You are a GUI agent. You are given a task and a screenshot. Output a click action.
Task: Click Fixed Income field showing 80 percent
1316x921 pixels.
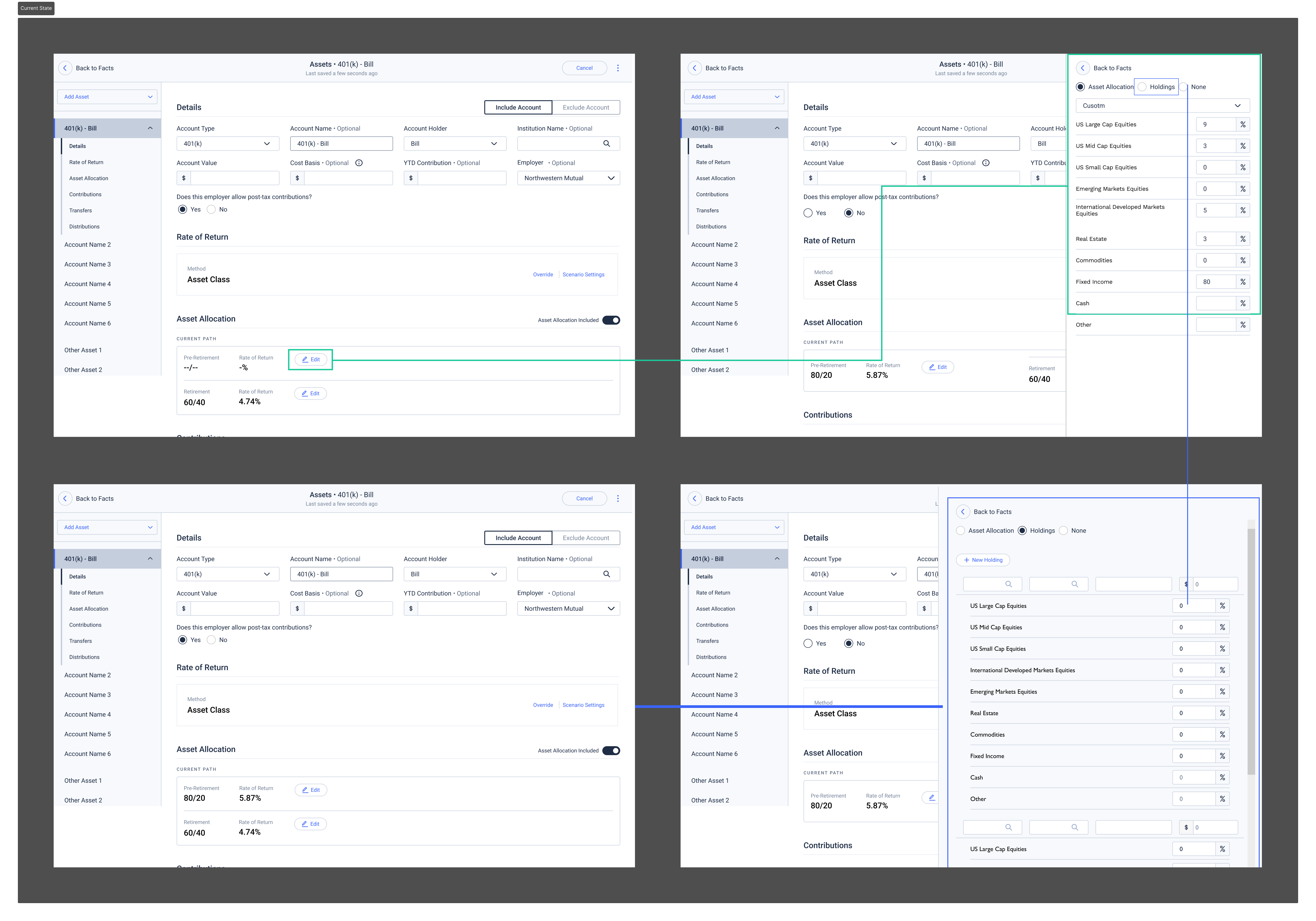point(1215,282)
